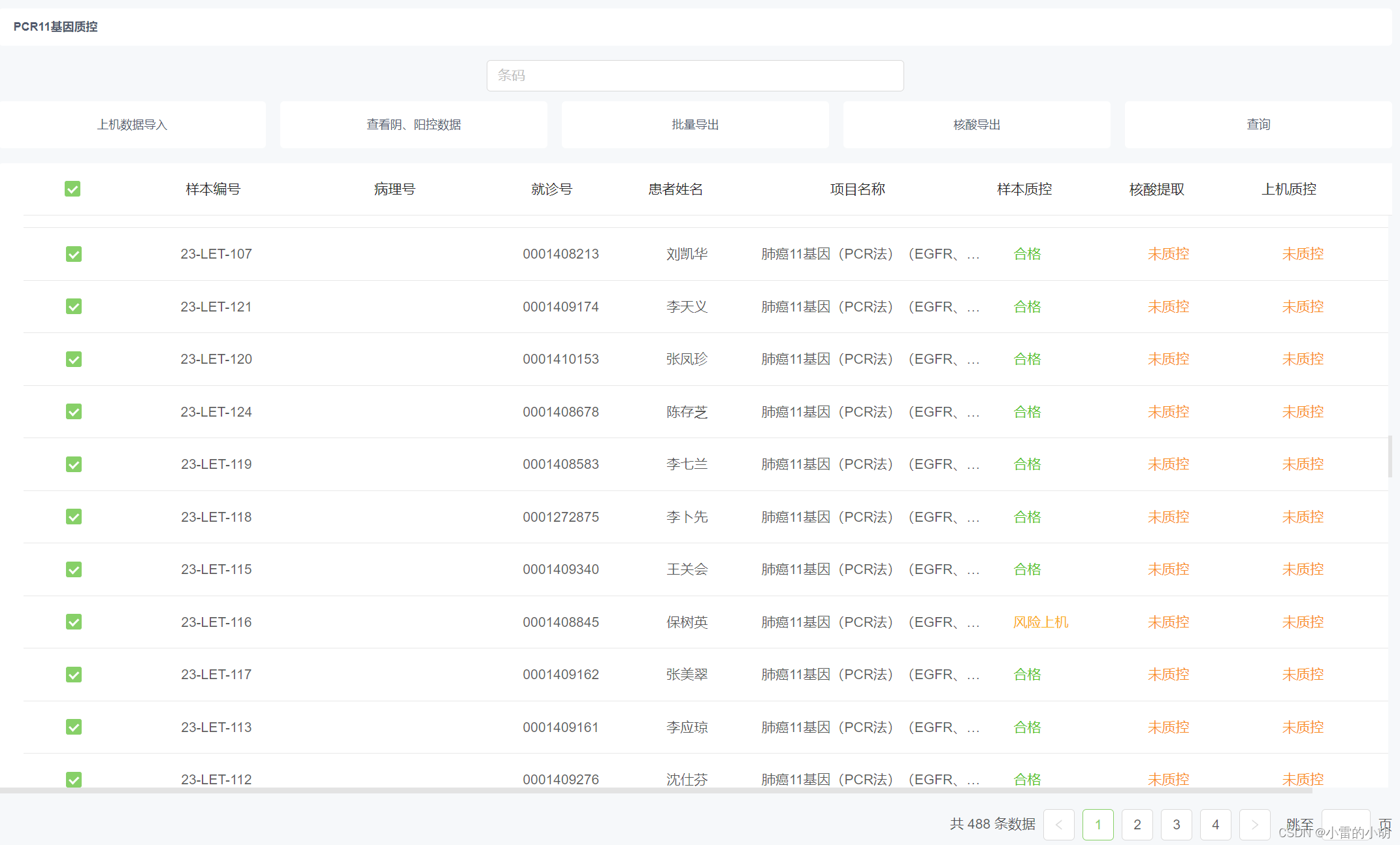Toggle checkbox for 23-LET-113 row

tap(74, 727)
